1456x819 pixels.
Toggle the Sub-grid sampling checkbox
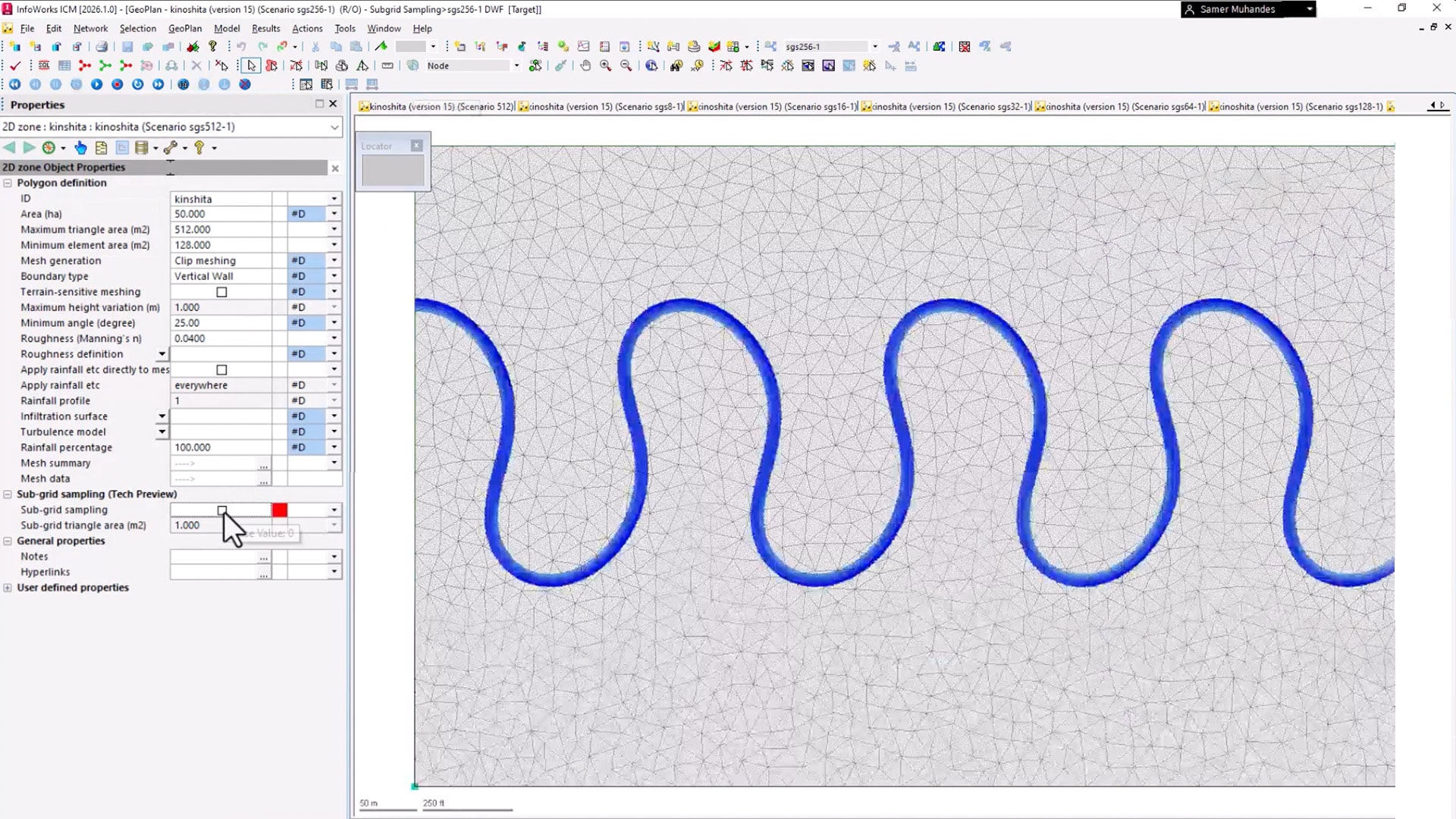point(221,510)
